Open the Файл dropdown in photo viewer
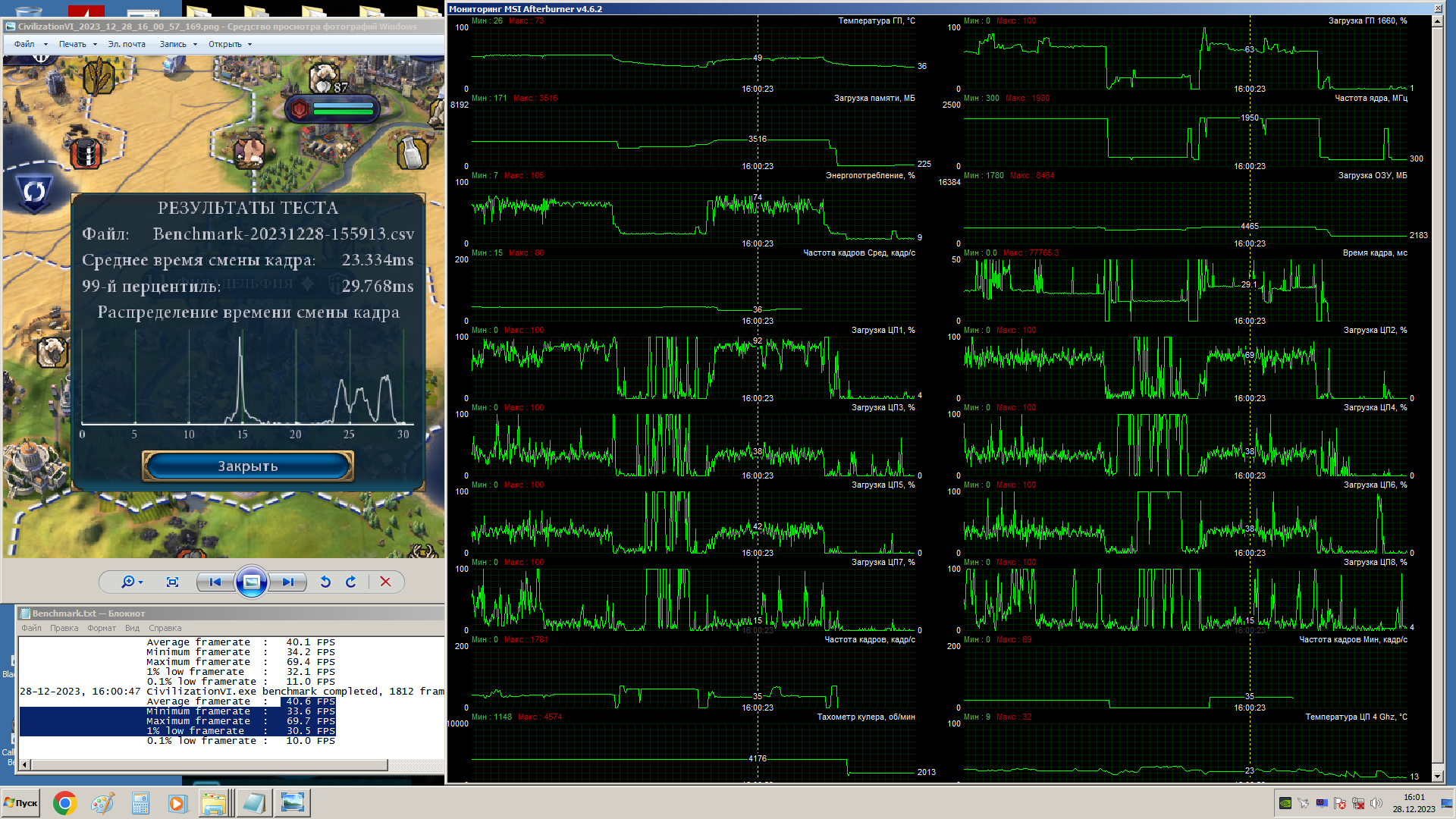Viewport: 1456px width, 819px height. [x=30, y=44]
